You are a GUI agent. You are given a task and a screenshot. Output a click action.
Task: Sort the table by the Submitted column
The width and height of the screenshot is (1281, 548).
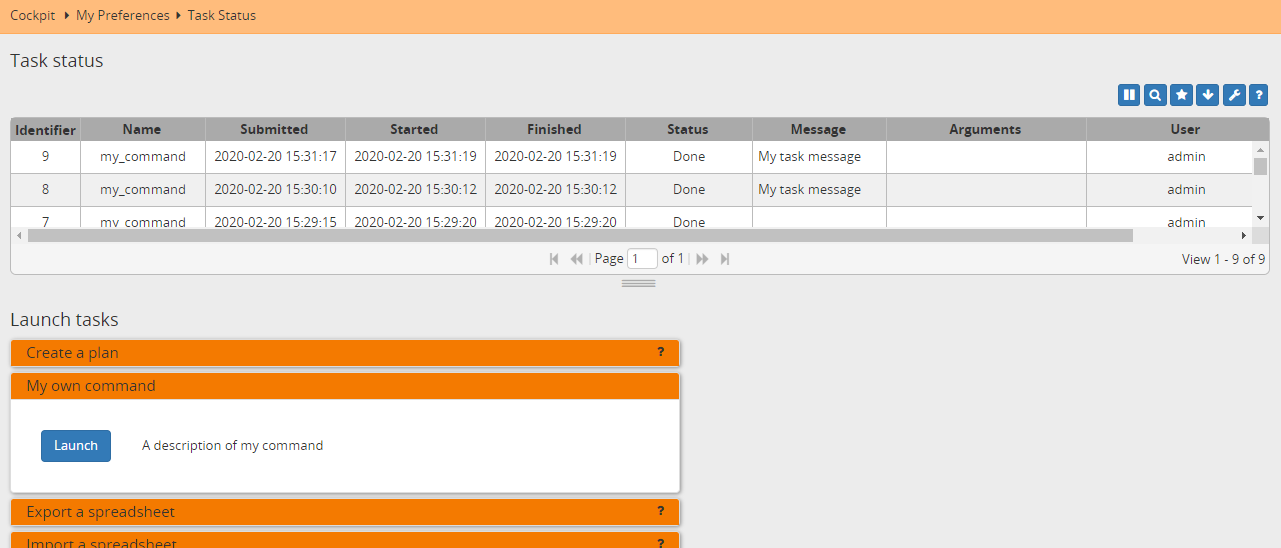coord(274,129)
